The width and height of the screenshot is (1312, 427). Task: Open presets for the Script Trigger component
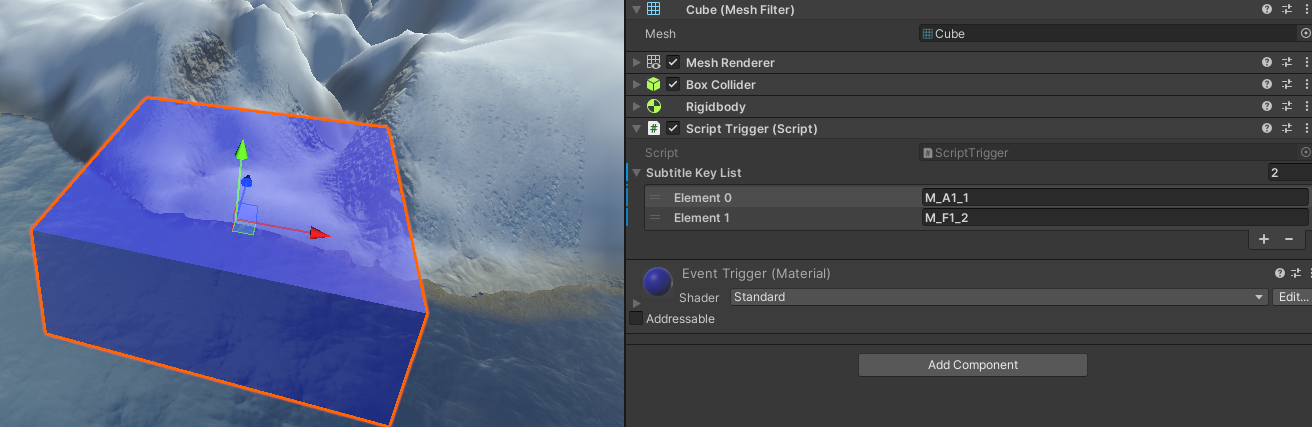point(1287,128)
